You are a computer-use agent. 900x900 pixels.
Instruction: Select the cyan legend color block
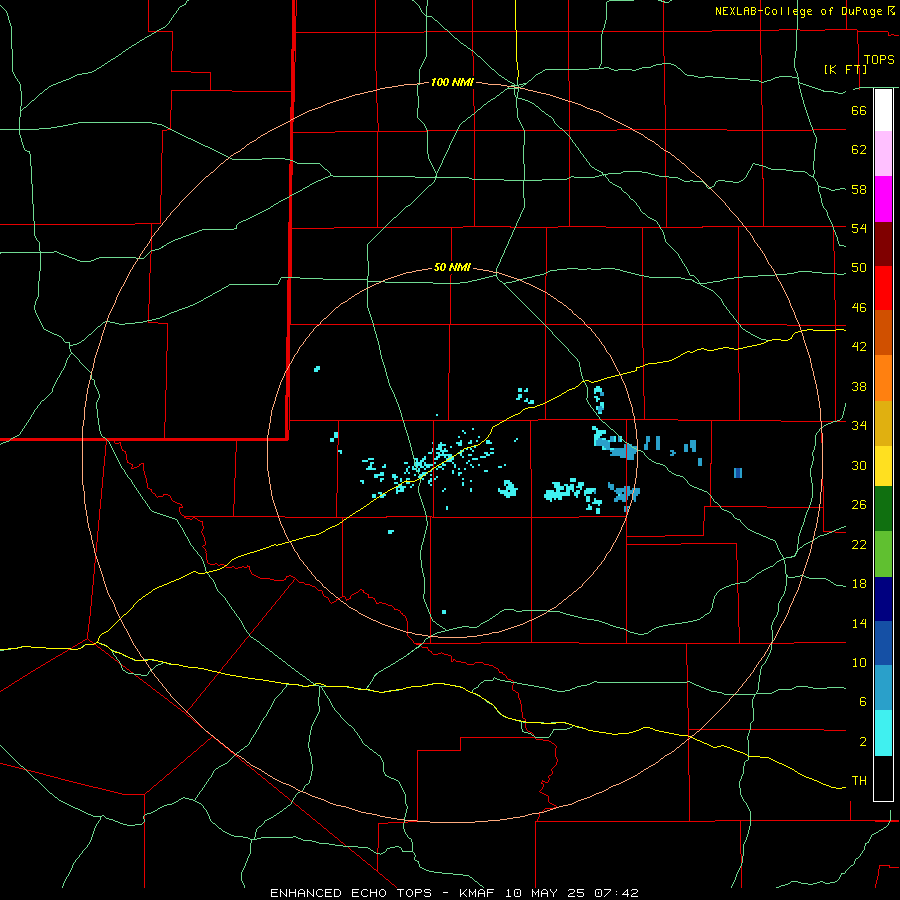click(x=883, y=733)
